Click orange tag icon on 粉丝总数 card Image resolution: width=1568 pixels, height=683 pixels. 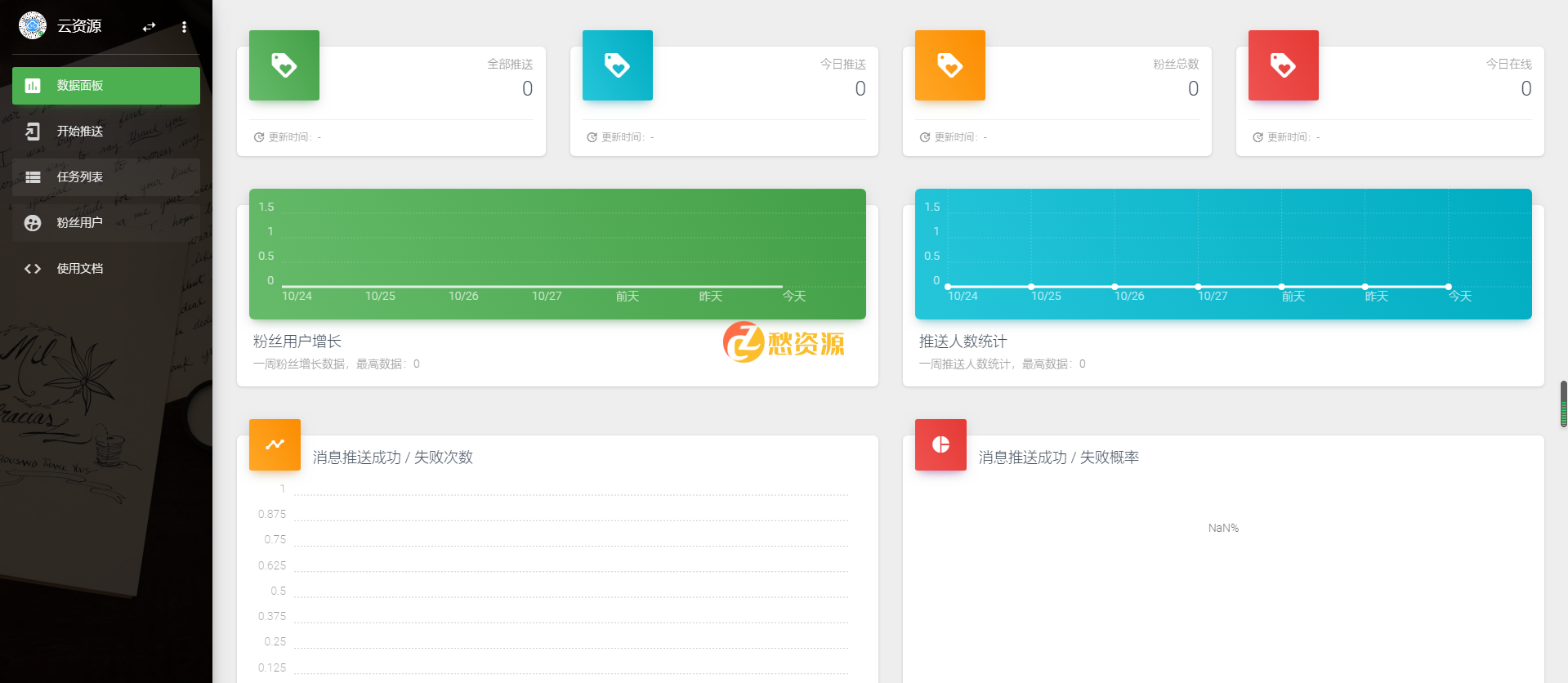tap(949, 65)
